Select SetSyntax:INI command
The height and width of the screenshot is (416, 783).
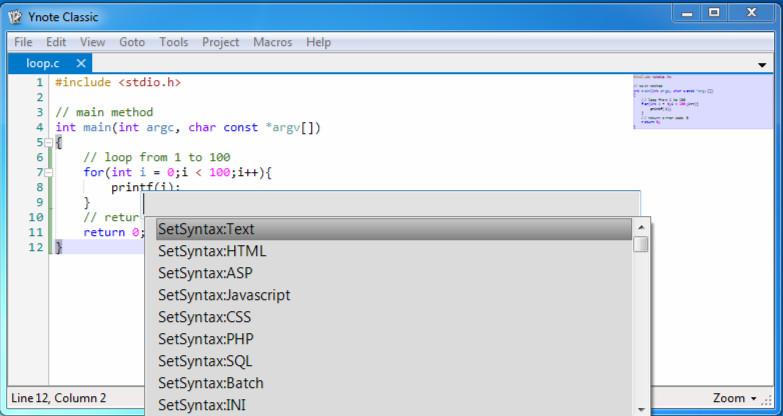[393, 405]
